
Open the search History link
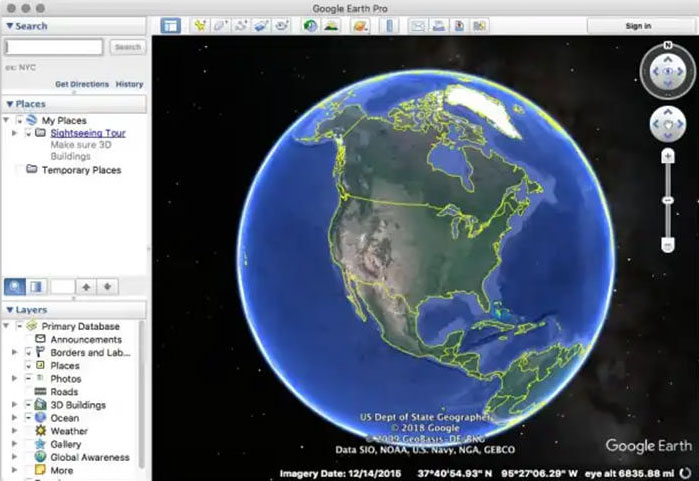point(129,84)
